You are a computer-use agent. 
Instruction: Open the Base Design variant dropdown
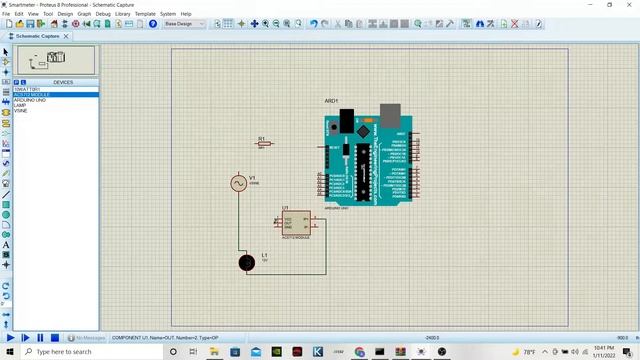click(184, 24)
